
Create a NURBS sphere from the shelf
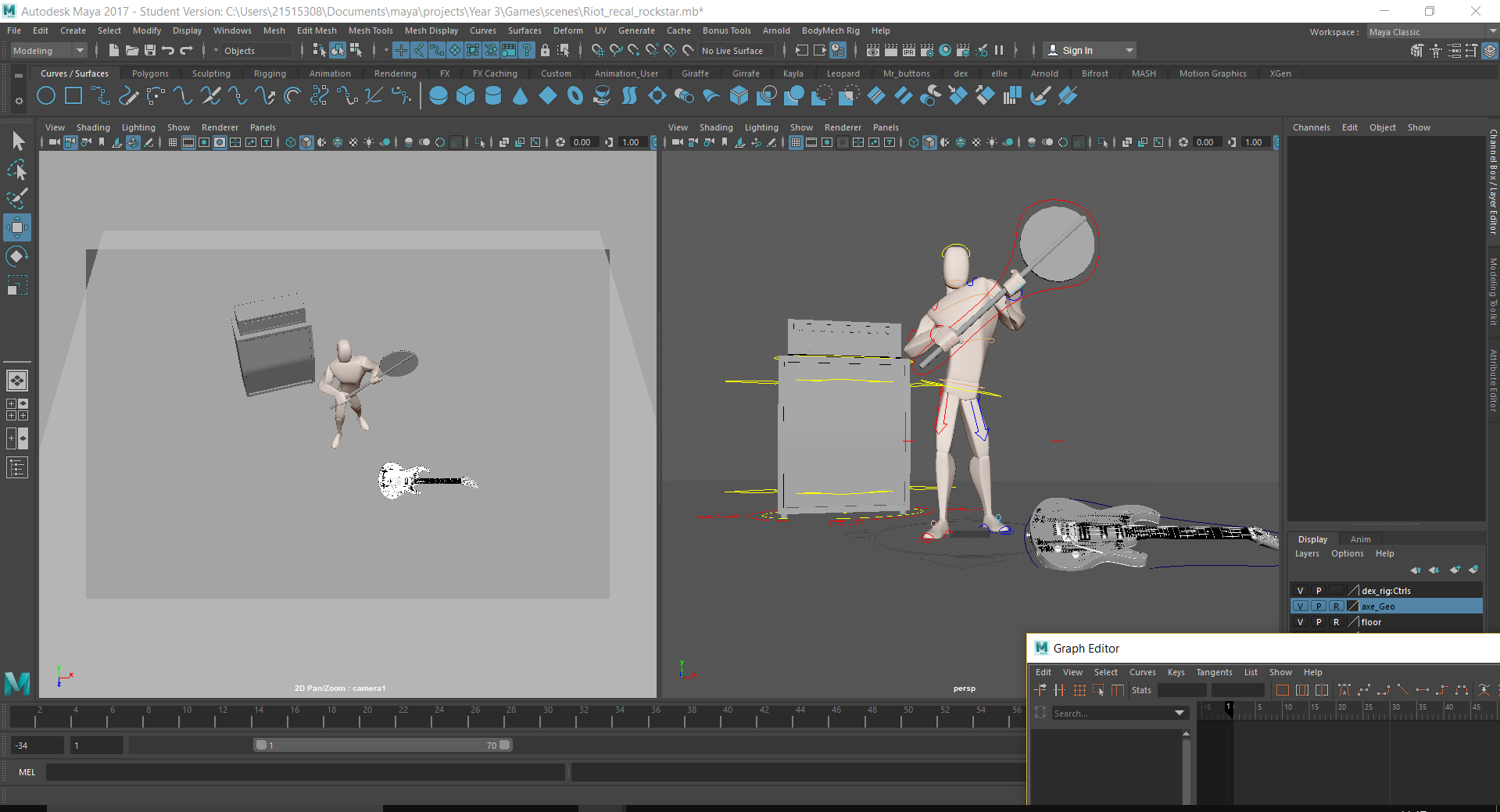439,96
